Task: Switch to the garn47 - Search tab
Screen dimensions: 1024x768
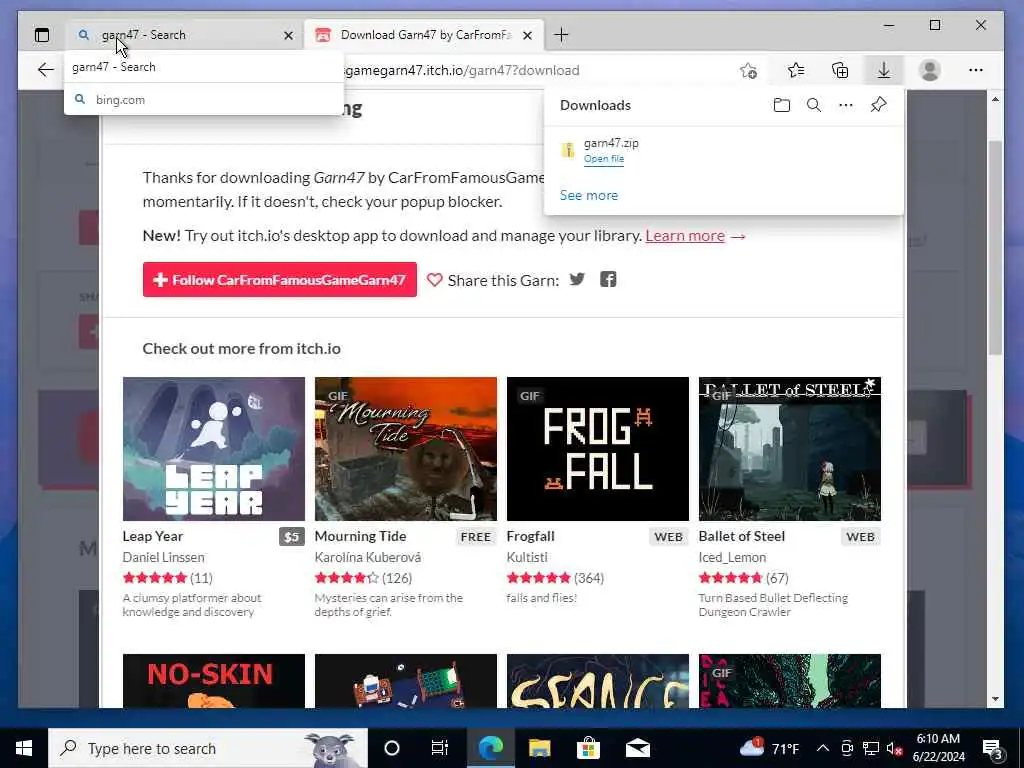Action: coord(185,35)
